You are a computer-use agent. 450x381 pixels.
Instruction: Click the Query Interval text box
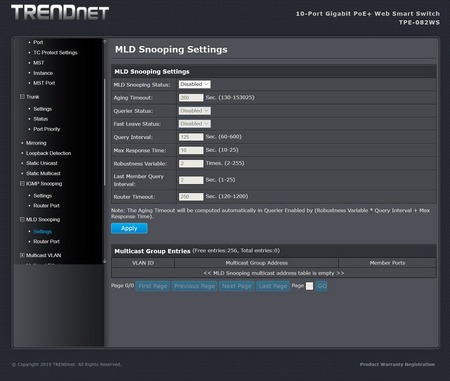(191, 137)
